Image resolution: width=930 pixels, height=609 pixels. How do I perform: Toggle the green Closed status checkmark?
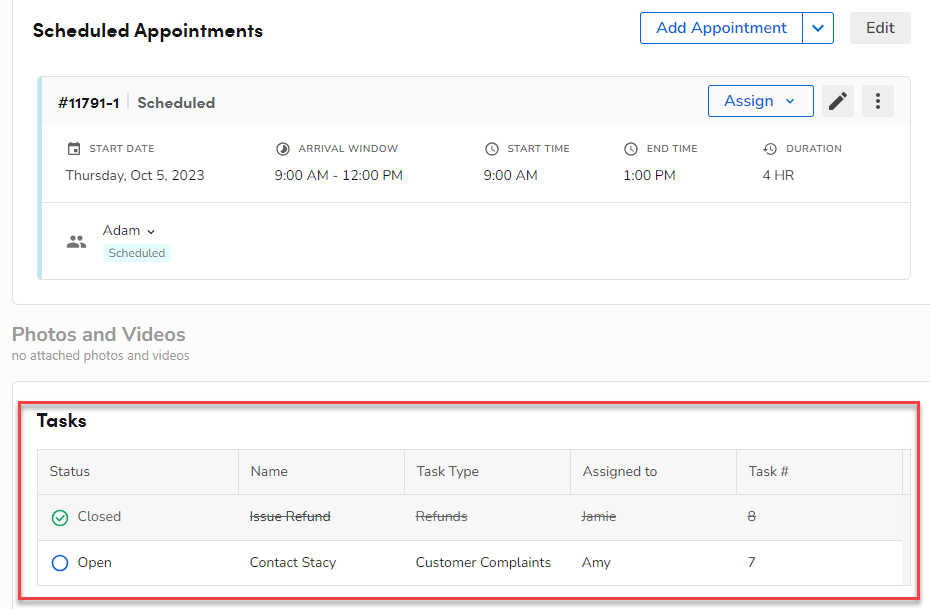pyautogui.click(x=59, y=517)
